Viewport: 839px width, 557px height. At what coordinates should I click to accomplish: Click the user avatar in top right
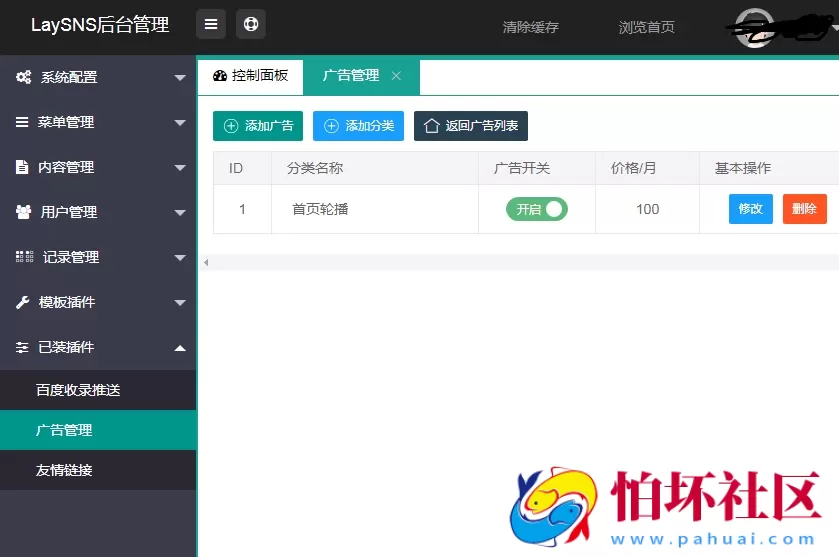752,27
